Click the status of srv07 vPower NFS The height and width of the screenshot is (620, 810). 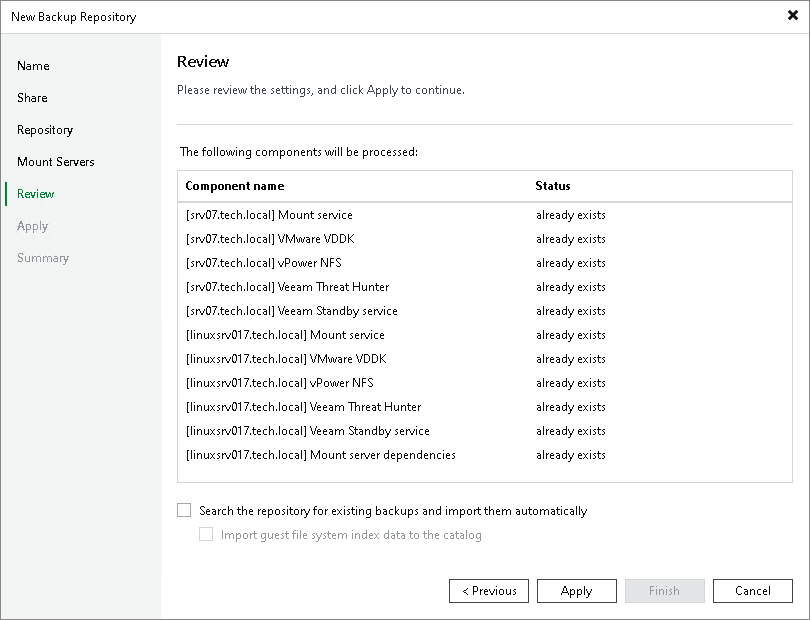pos(571,263)
